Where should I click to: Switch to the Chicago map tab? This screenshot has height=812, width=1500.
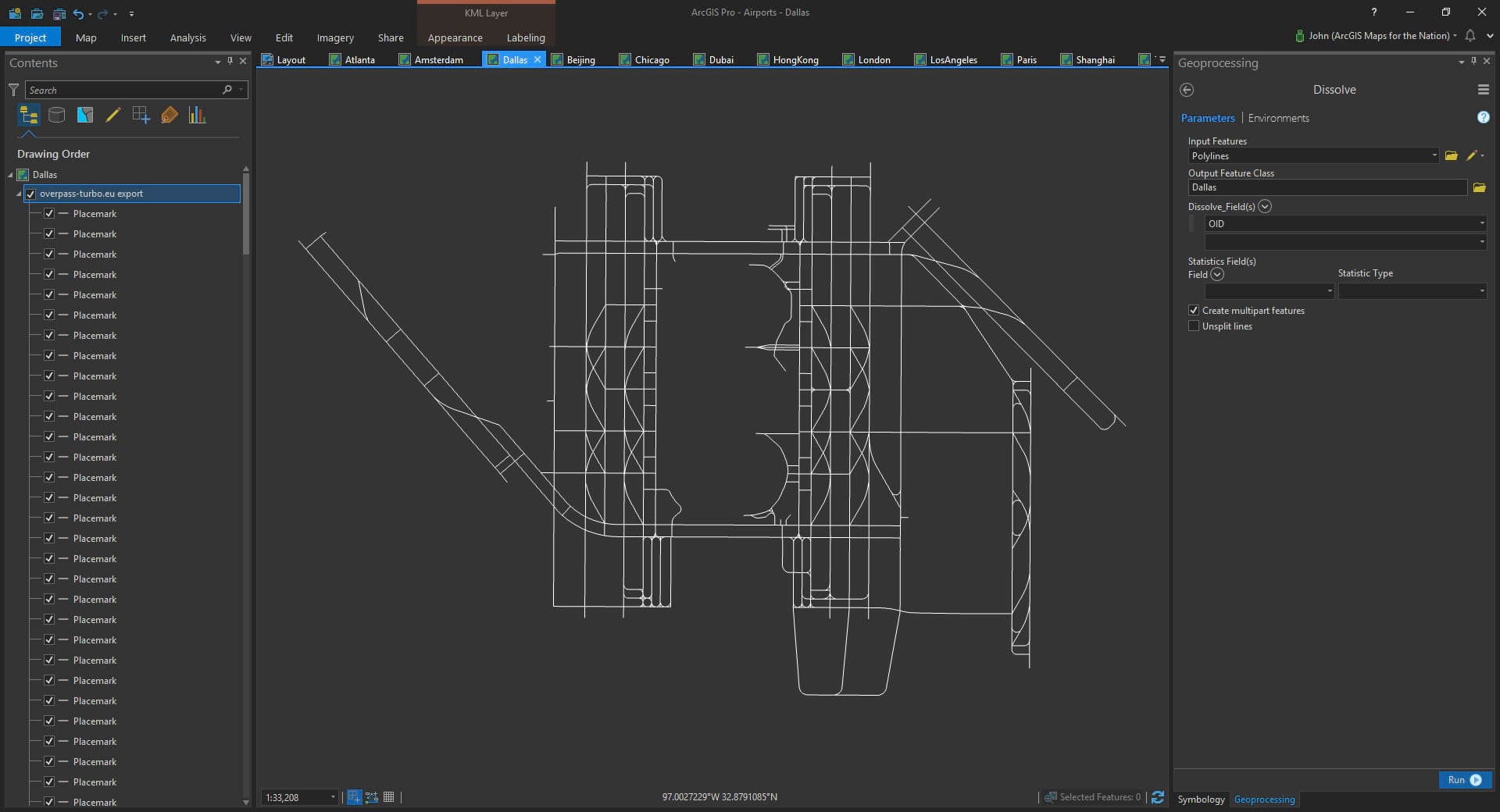click(x=651, y=59)
